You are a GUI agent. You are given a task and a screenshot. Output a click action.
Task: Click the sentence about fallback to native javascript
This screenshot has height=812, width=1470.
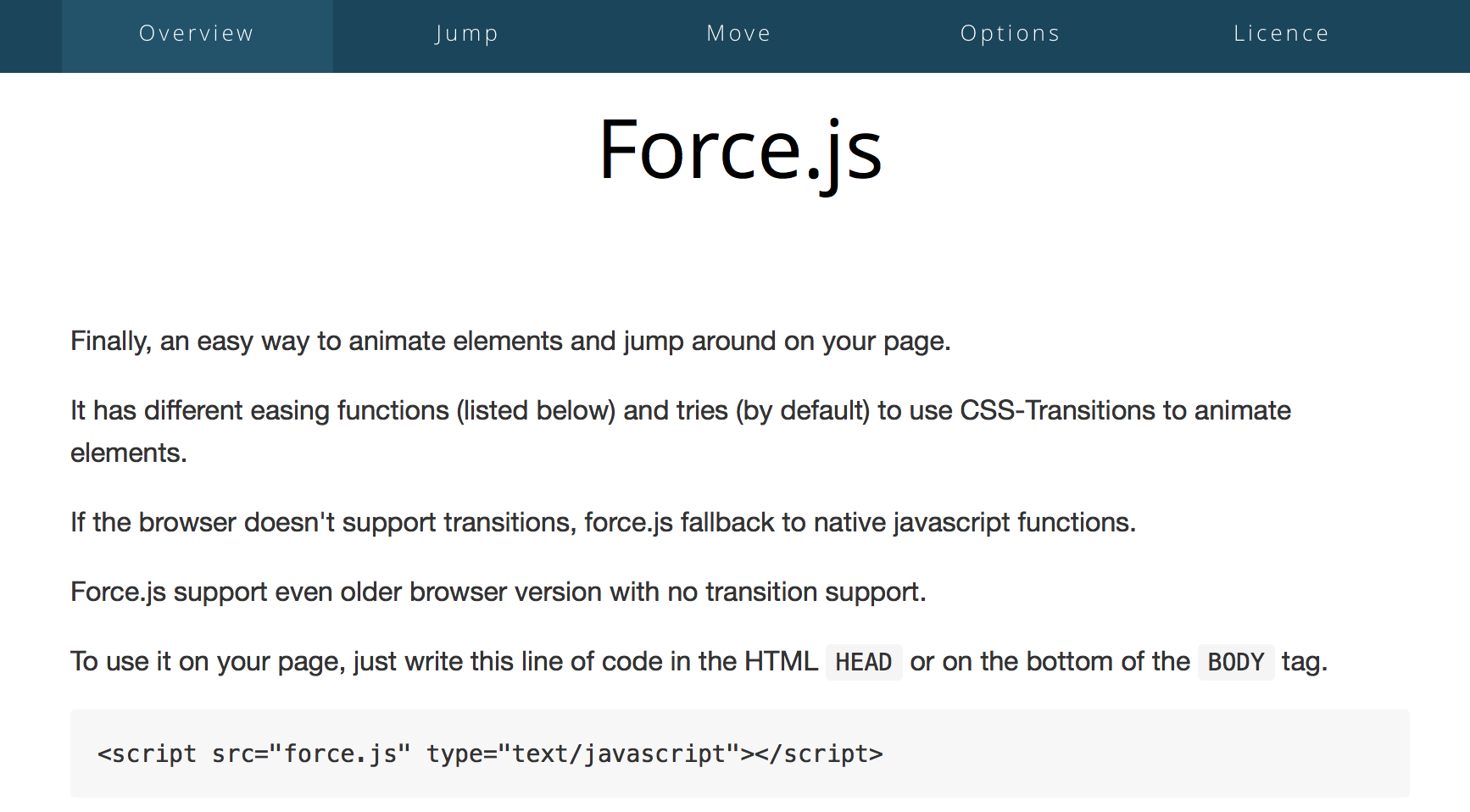click(603, 523)
